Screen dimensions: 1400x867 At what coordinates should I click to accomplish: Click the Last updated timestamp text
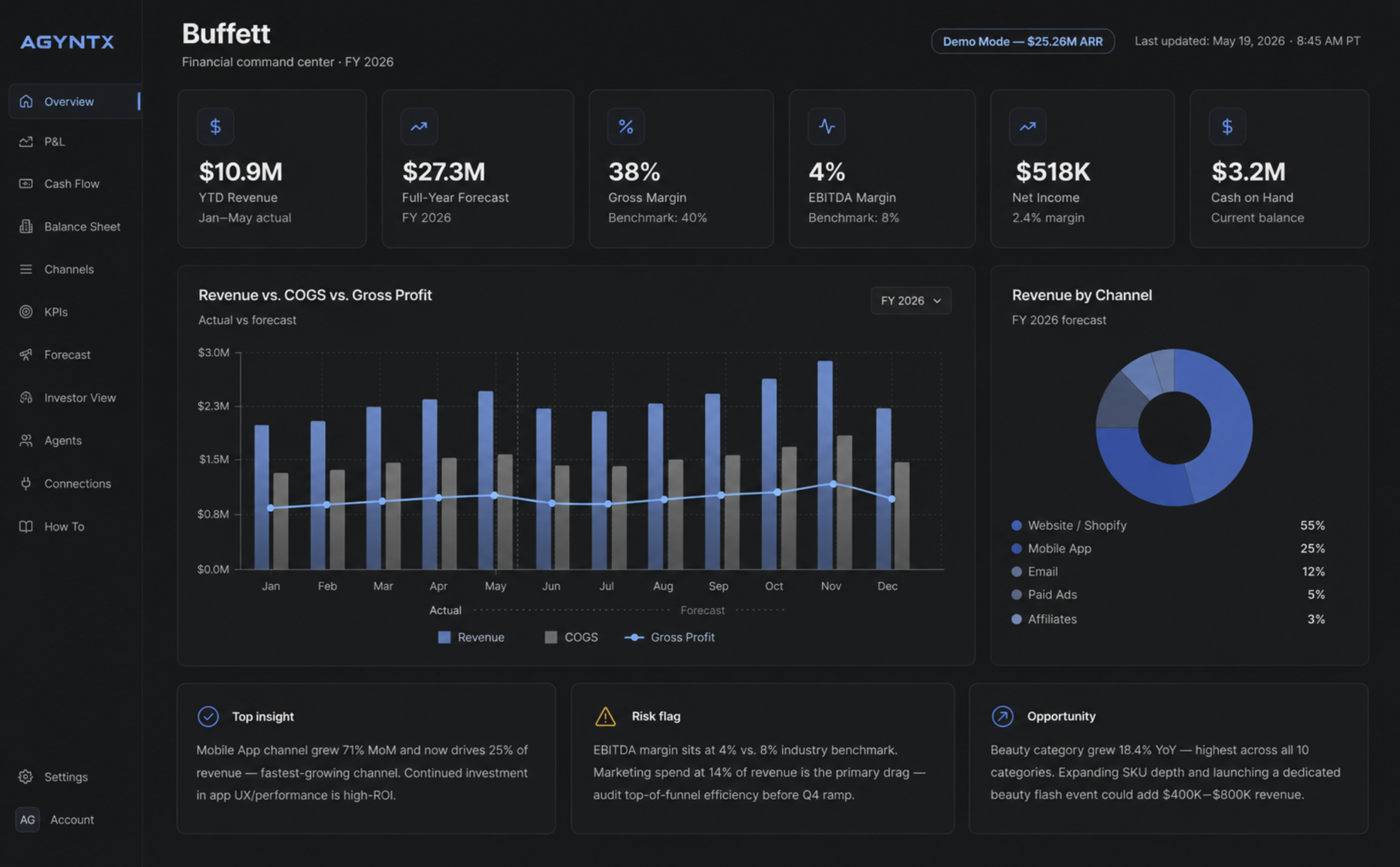tap(1248, 41)
